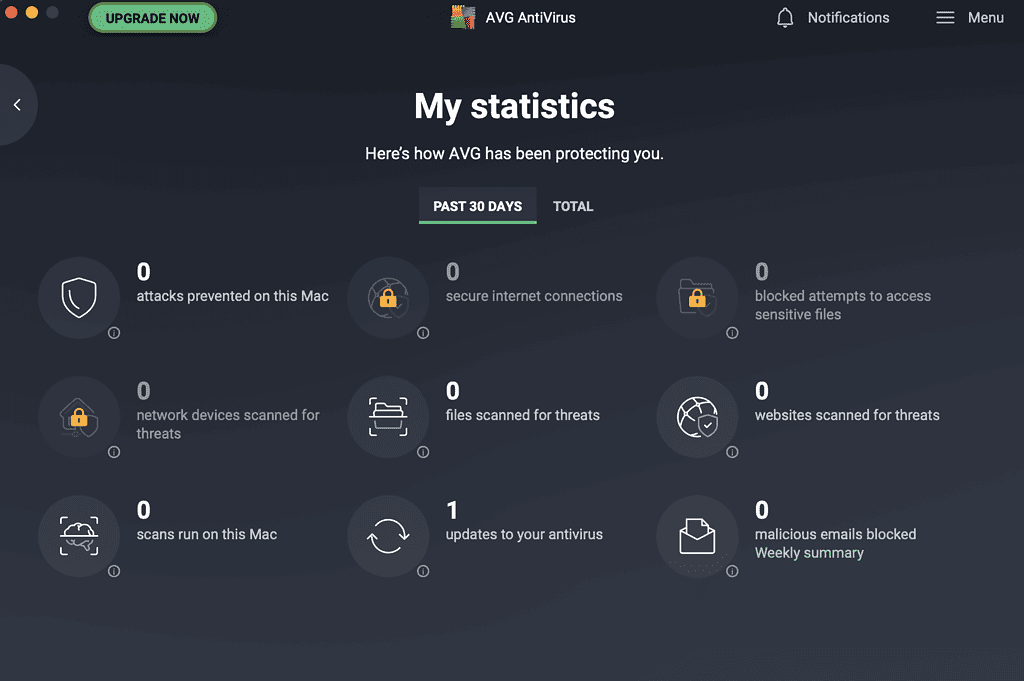Open info for websites scanned for threats
Viewport: 1024px width, 681px height.
tap(732, 452)
